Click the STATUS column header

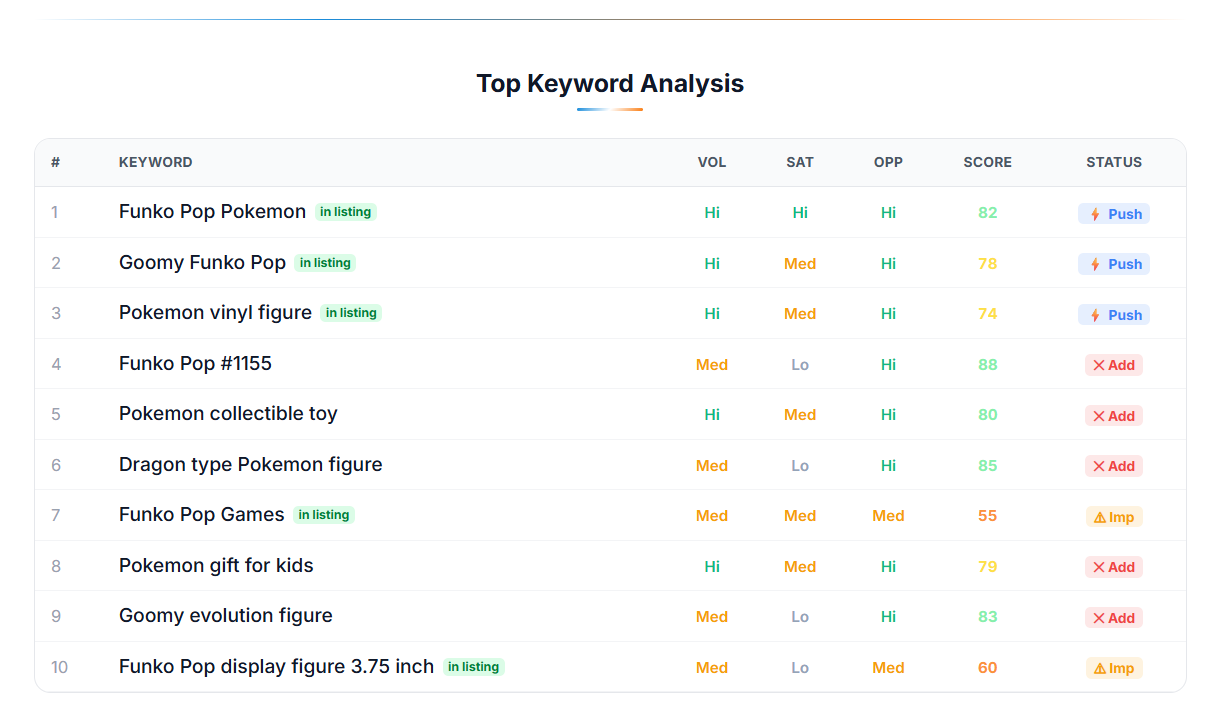[1114, 162]
